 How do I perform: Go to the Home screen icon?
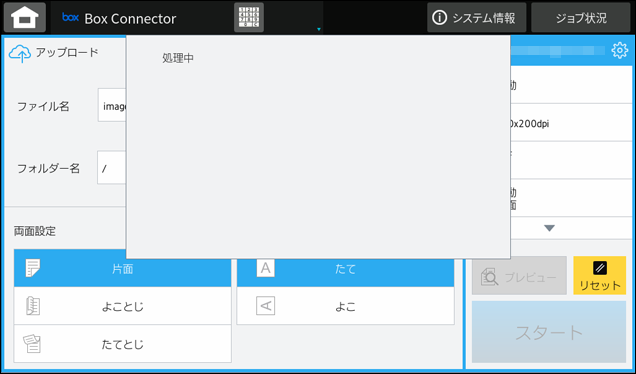(x=25, y=17)
